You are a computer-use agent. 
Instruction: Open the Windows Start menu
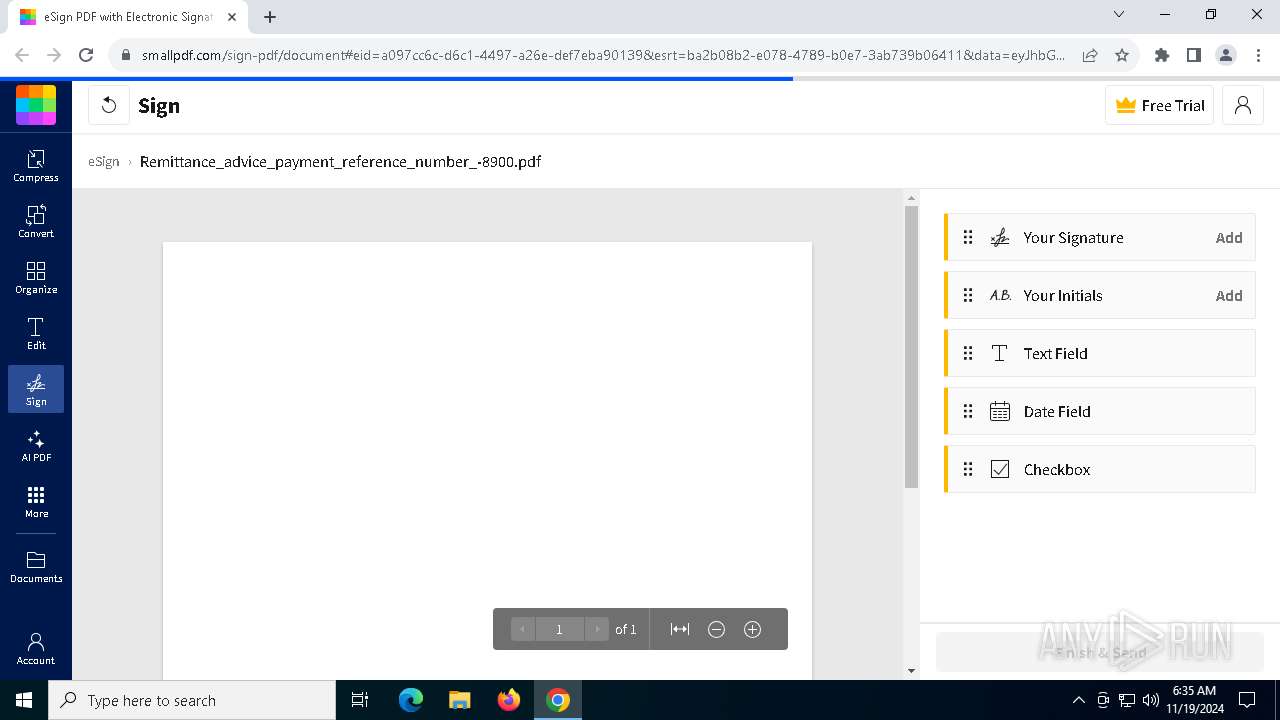(x=24, y=700)
